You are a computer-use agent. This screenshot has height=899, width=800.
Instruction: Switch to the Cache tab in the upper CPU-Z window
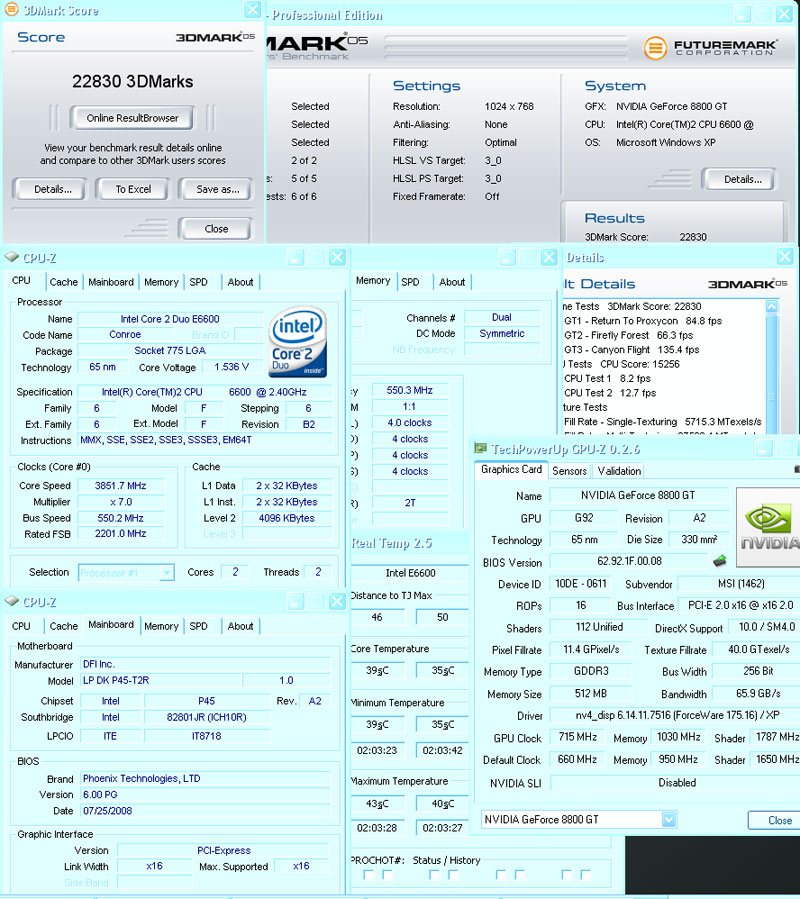tap(64, 282)
